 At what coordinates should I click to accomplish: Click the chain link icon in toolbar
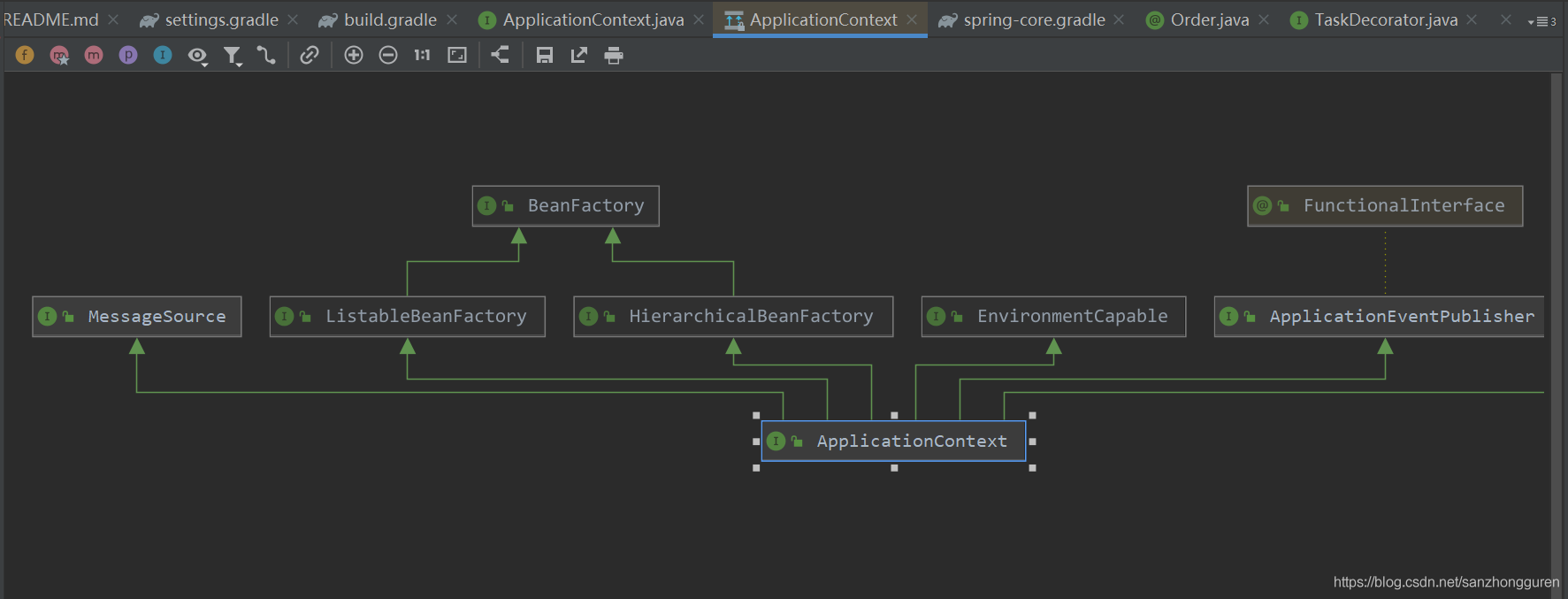pos(309,56)
